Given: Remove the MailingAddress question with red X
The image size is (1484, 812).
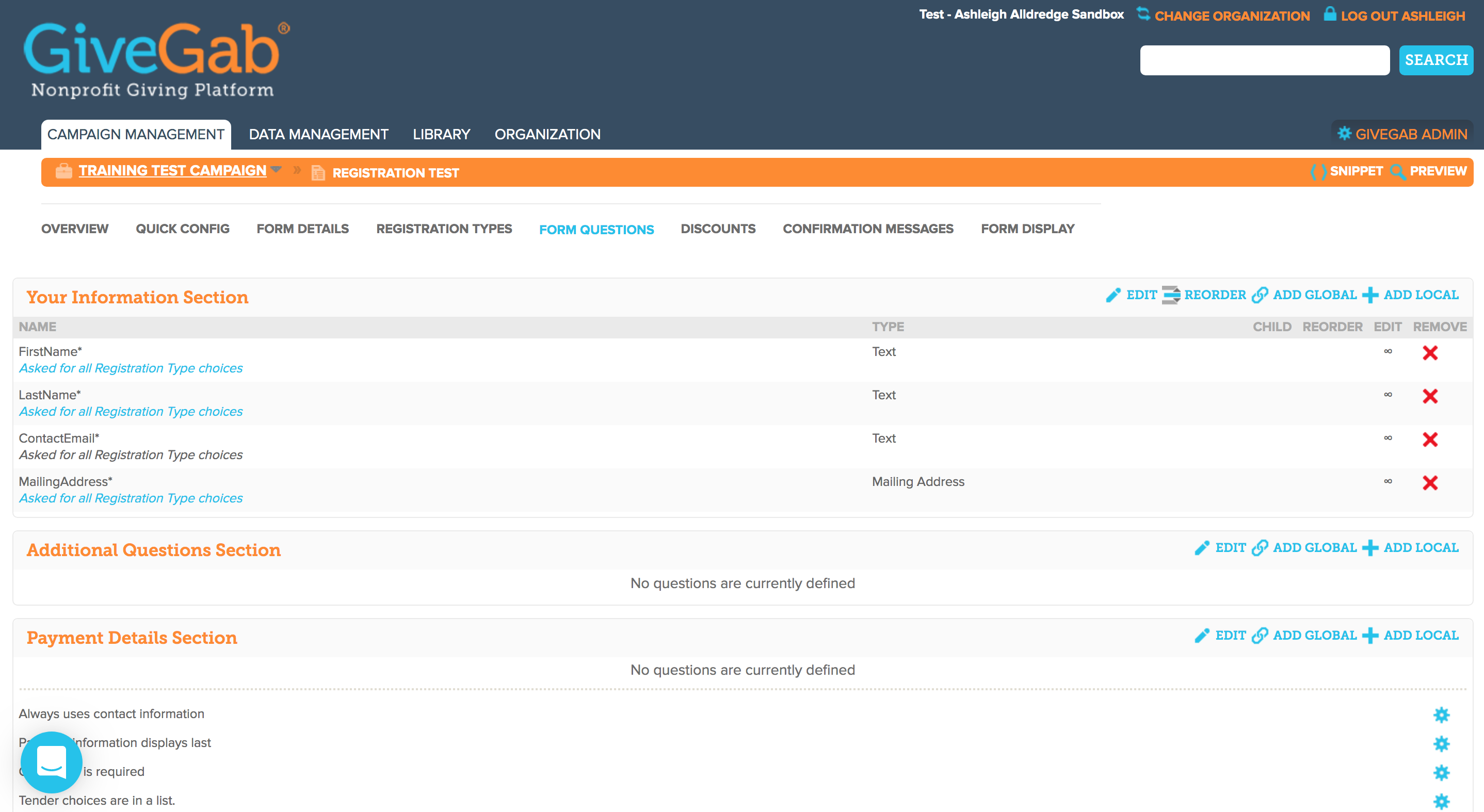Looking at the screenshot, I should point(1430,482).
